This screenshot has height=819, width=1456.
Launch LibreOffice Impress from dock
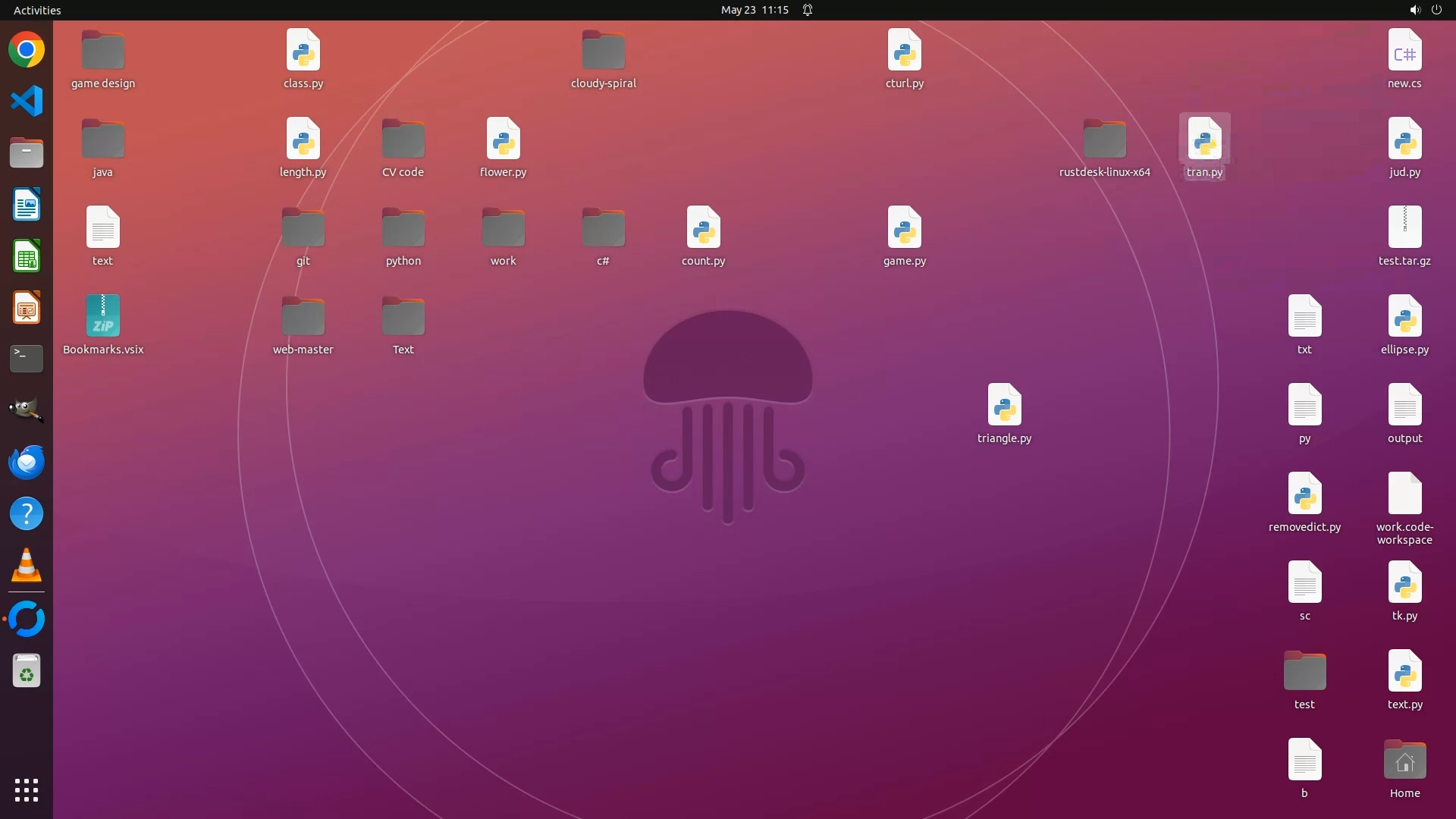(27, 308)
